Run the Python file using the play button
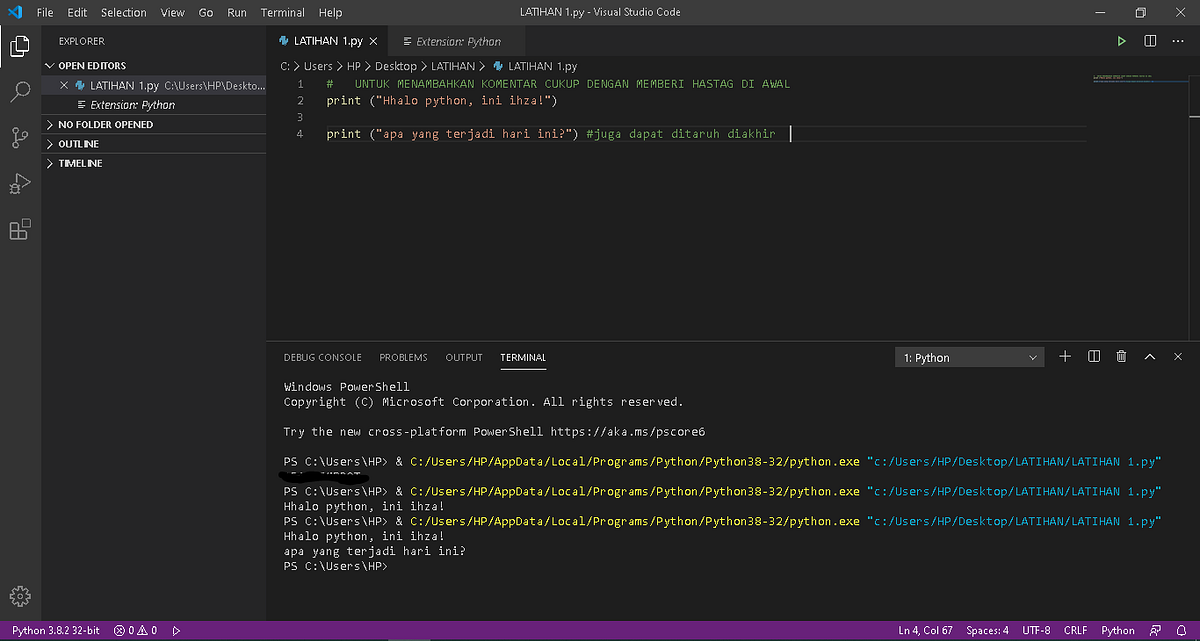This screenshot has height=641, width=1200. coord(1121,41)
